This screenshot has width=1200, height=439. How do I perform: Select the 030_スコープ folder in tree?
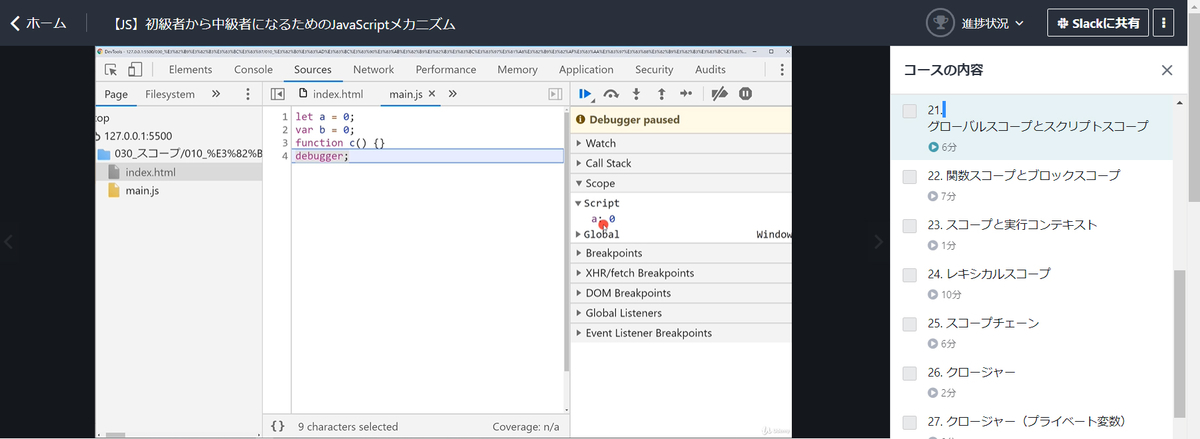(179, 155)
